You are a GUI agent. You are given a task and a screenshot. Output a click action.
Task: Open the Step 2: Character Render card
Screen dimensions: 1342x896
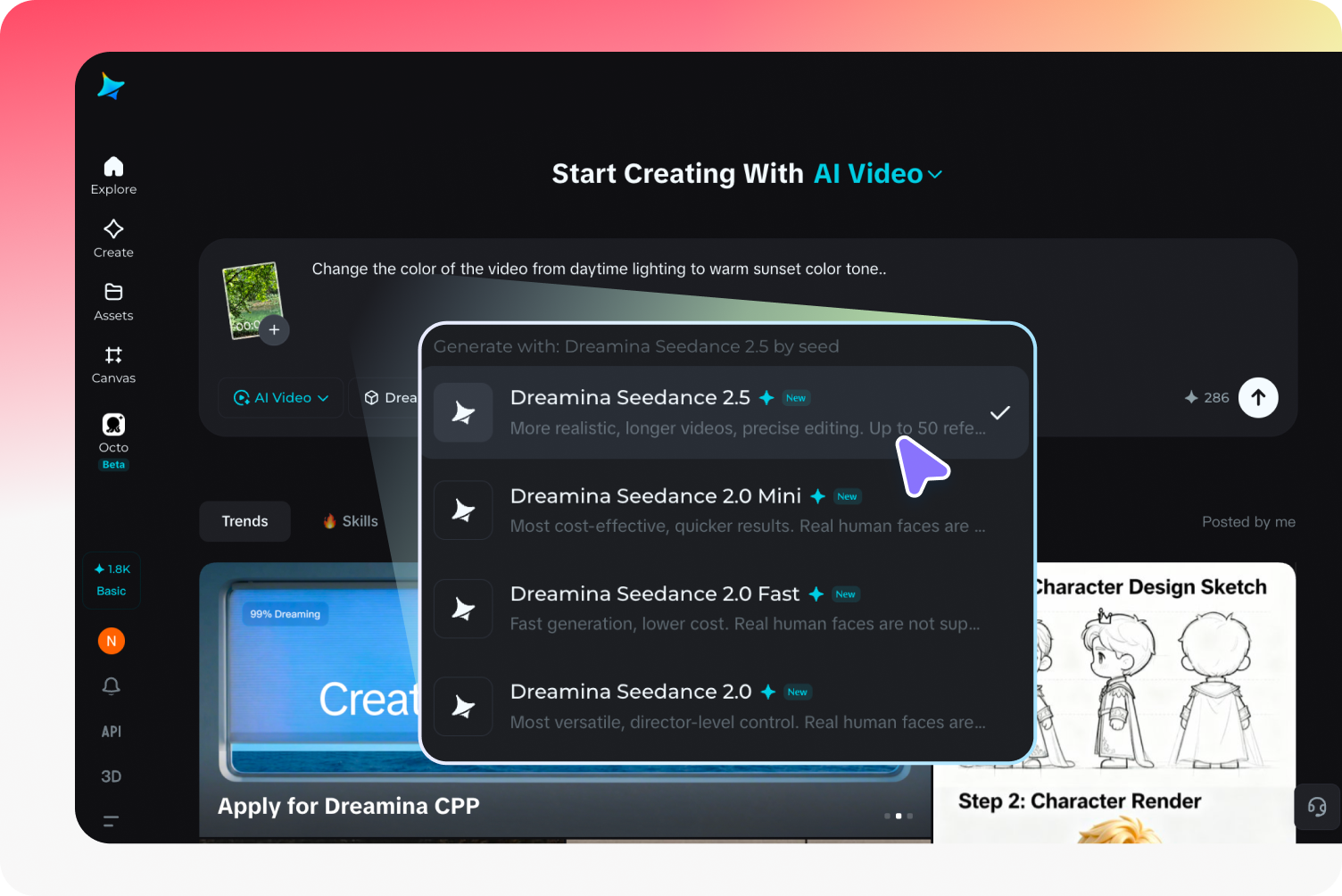(1080, 801)
